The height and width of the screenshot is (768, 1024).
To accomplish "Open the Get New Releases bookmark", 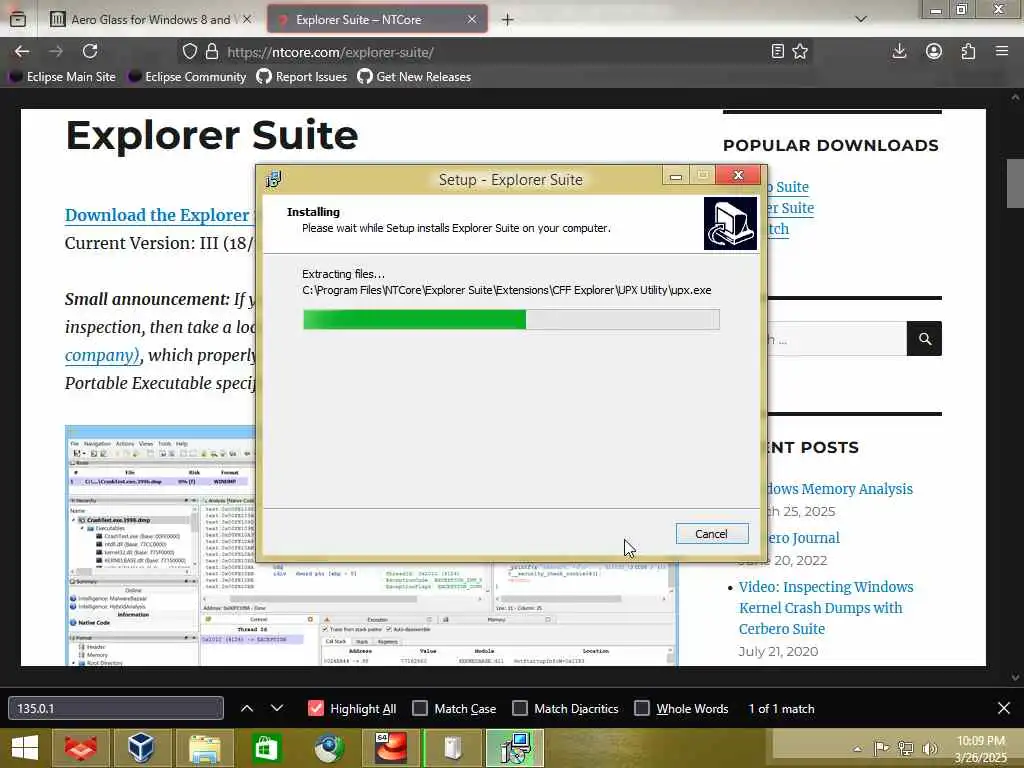I will pyautogui.click(x=414, y=77).
